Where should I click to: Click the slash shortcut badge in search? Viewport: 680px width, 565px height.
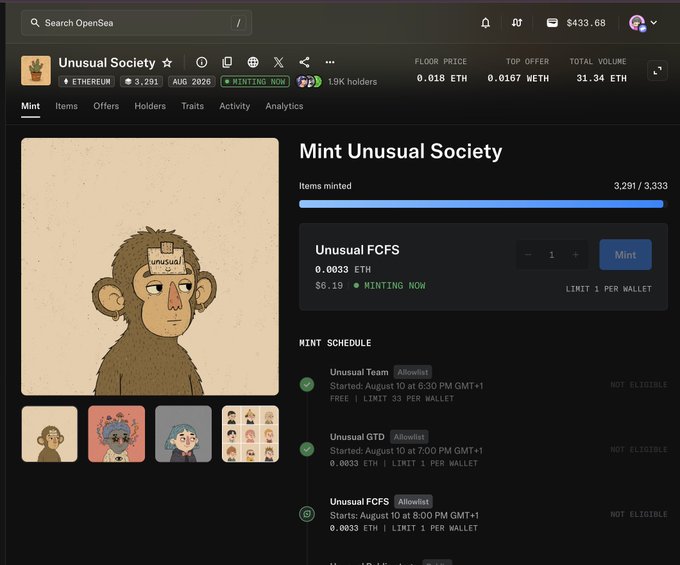(238, 23)
